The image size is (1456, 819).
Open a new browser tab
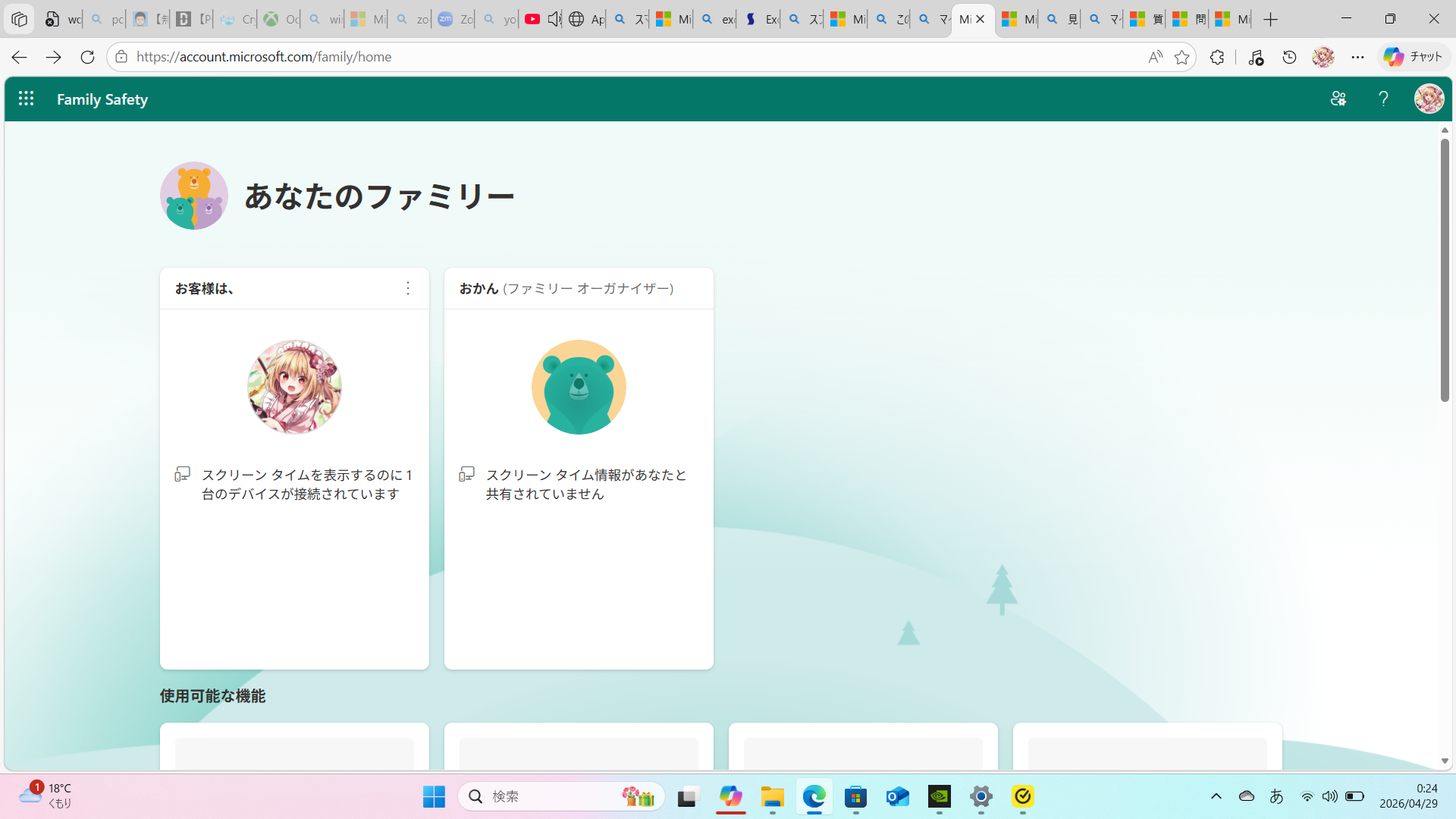[1271, 20]
